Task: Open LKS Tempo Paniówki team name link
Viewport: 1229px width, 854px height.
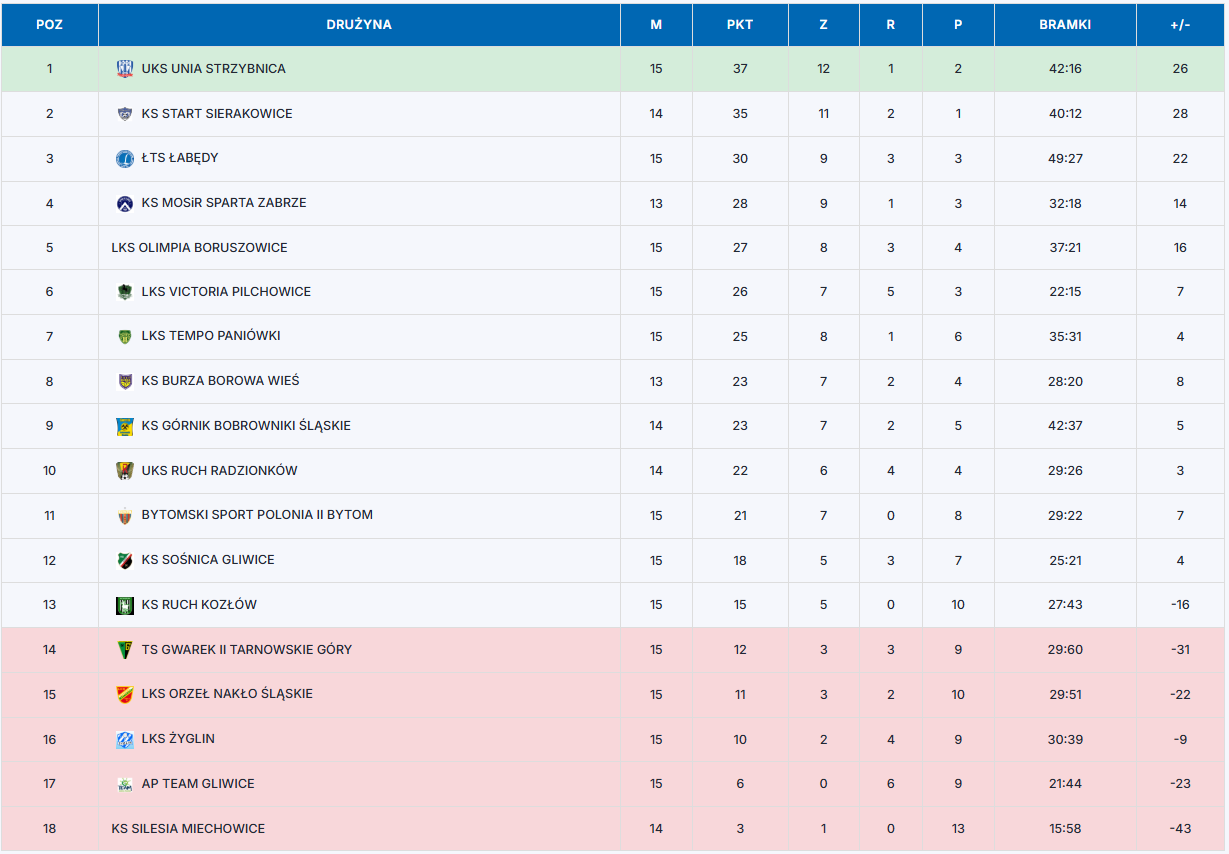Action: coord(211,336)
